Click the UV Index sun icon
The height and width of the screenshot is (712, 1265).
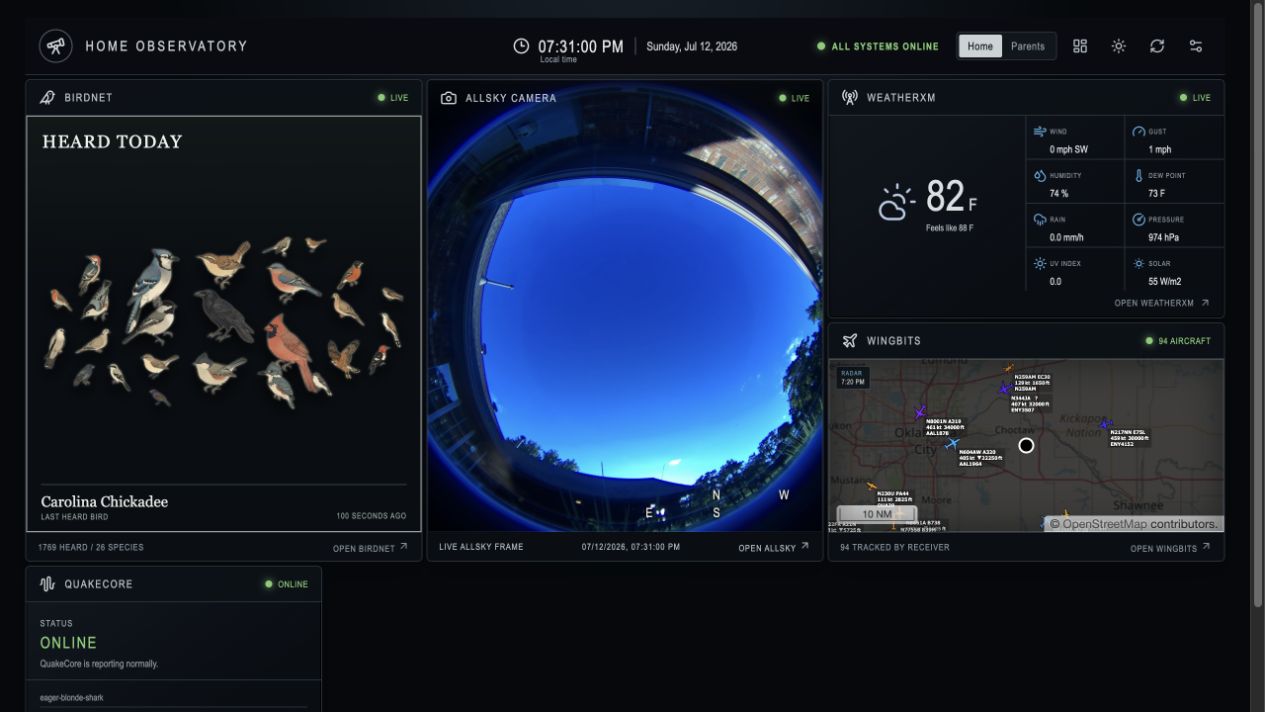(x=1040, y=263)
